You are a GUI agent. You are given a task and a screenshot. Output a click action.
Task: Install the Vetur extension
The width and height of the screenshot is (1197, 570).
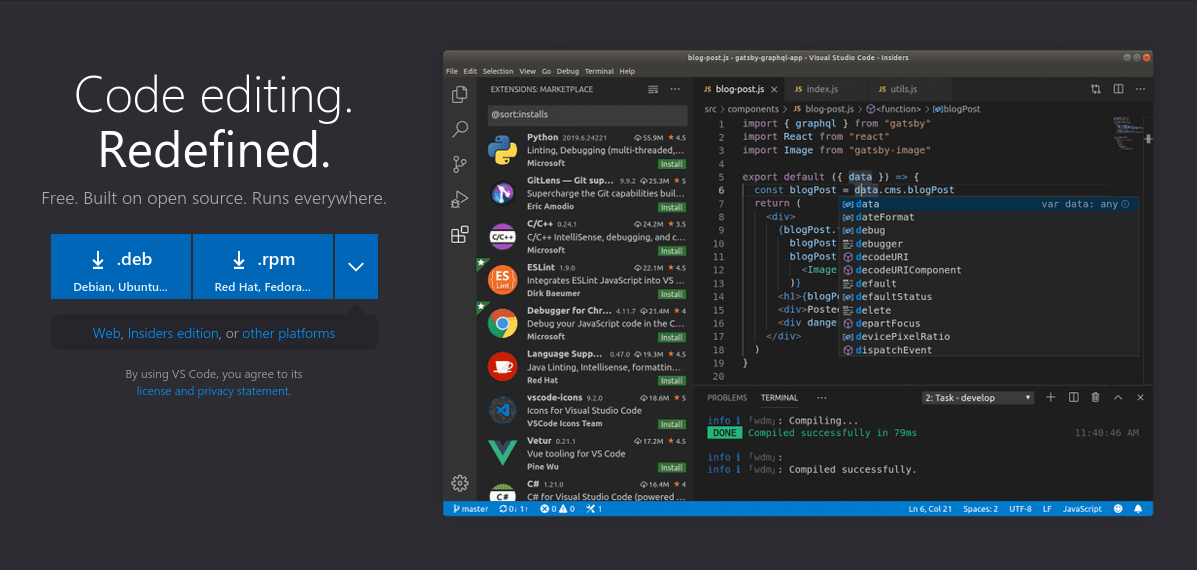point(672,467)
